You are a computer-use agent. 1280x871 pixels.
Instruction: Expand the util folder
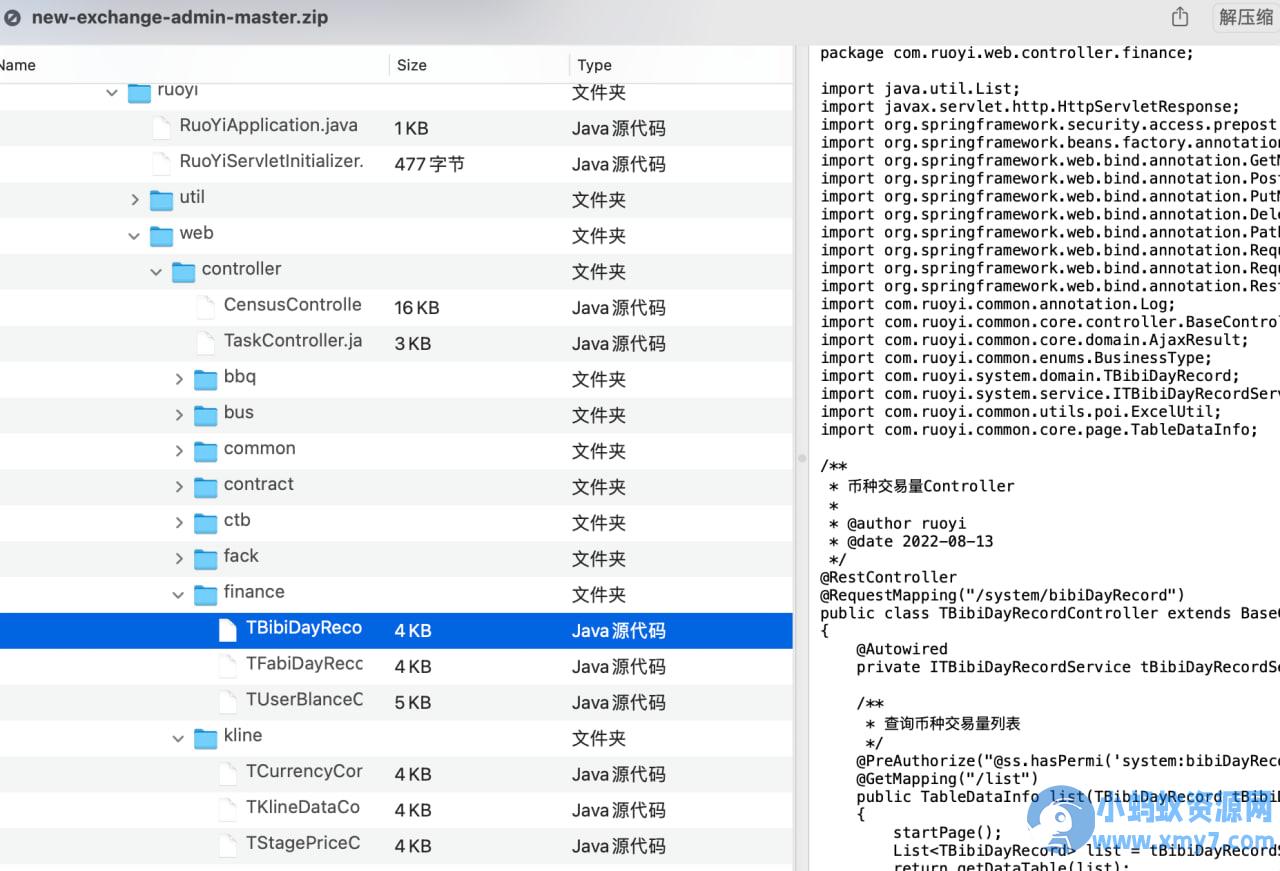135,200
